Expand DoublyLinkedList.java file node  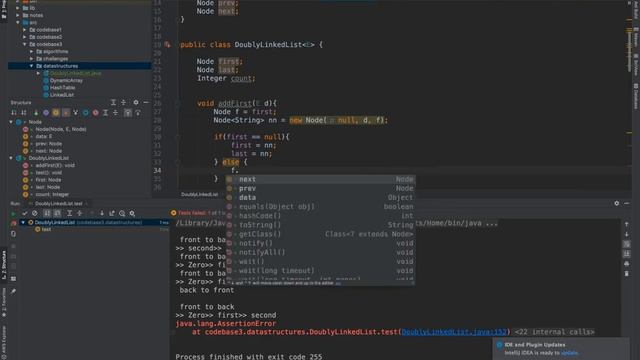pos(38,73)
